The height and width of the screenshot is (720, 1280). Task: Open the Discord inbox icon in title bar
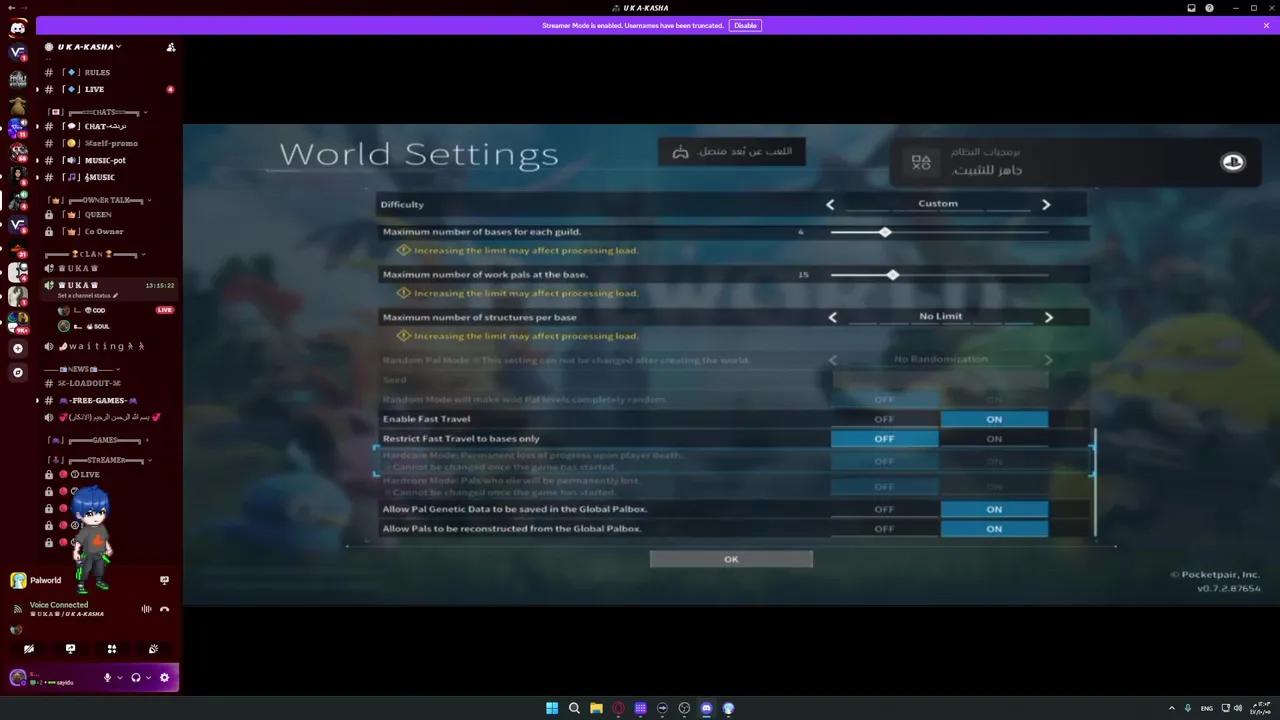[1191, 8]
